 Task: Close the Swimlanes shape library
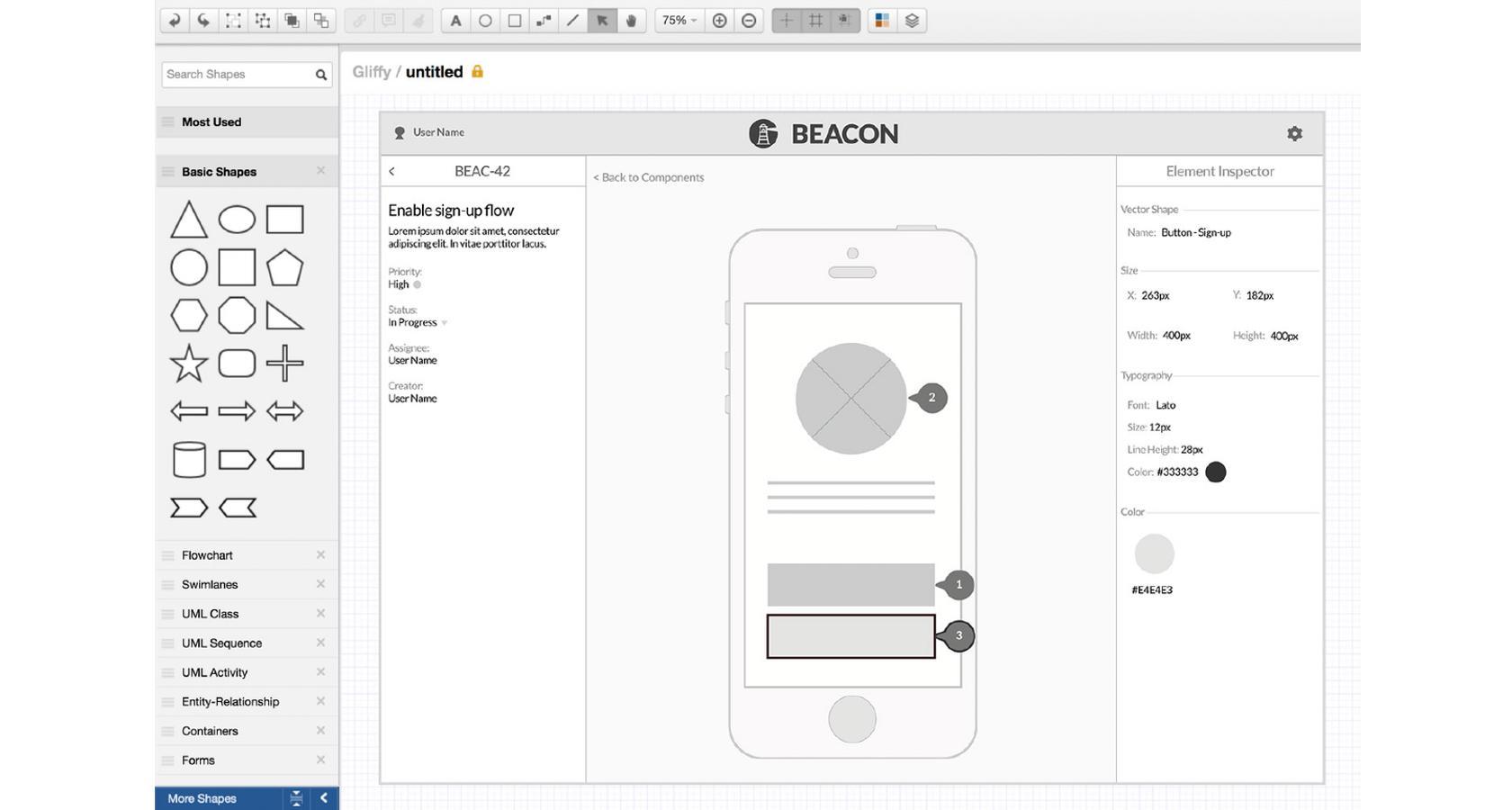point(320,584)
